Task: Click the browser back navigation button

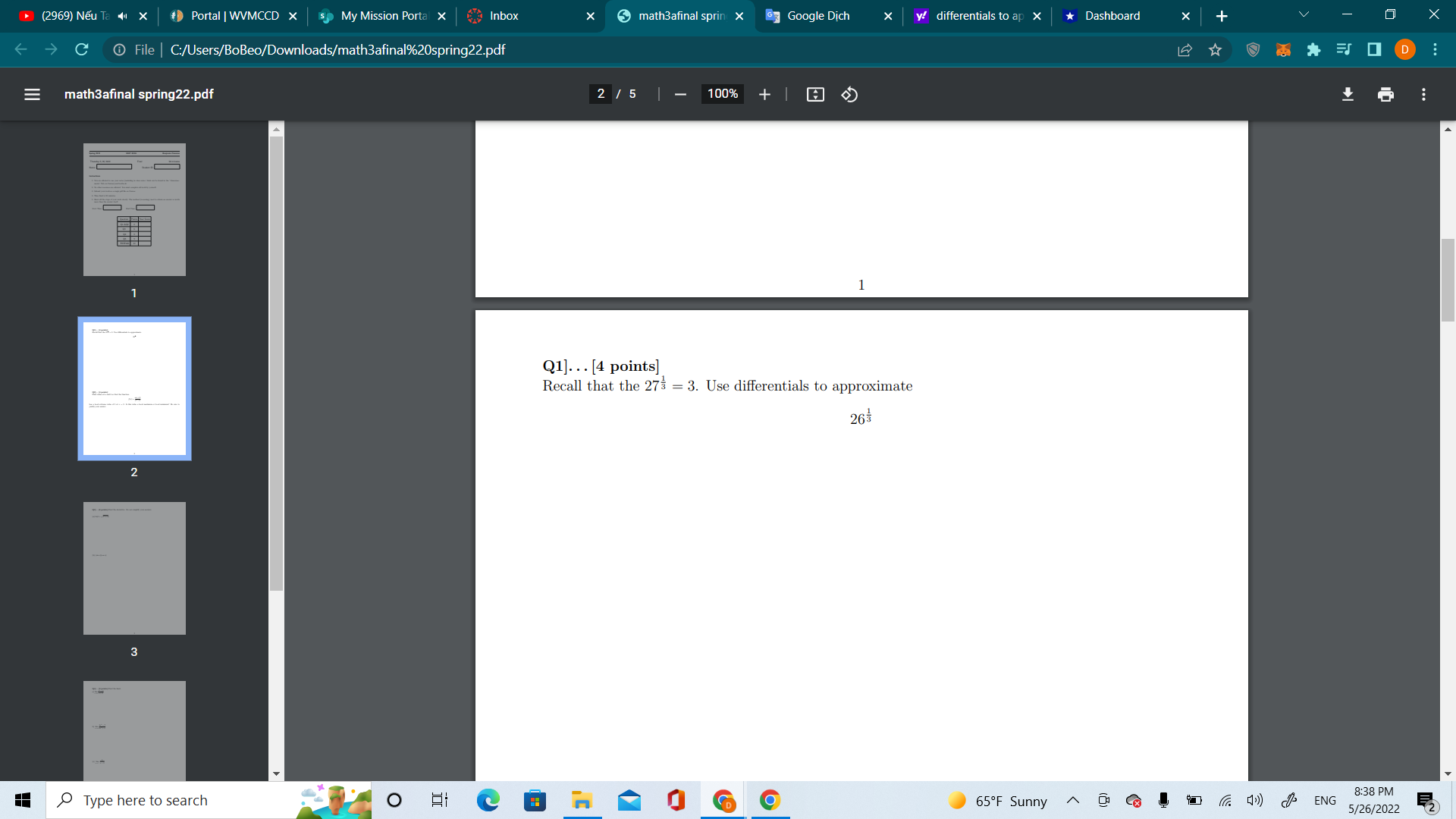Action: 19,49
